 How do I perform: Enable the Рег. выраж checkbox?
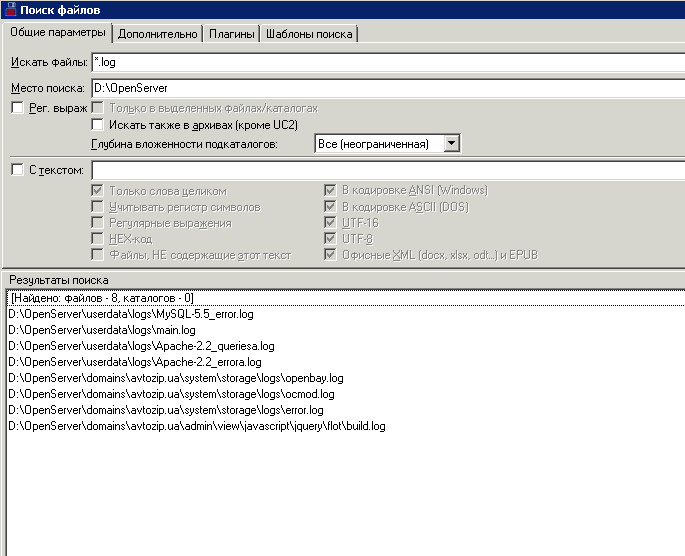[x=17, y=107]
